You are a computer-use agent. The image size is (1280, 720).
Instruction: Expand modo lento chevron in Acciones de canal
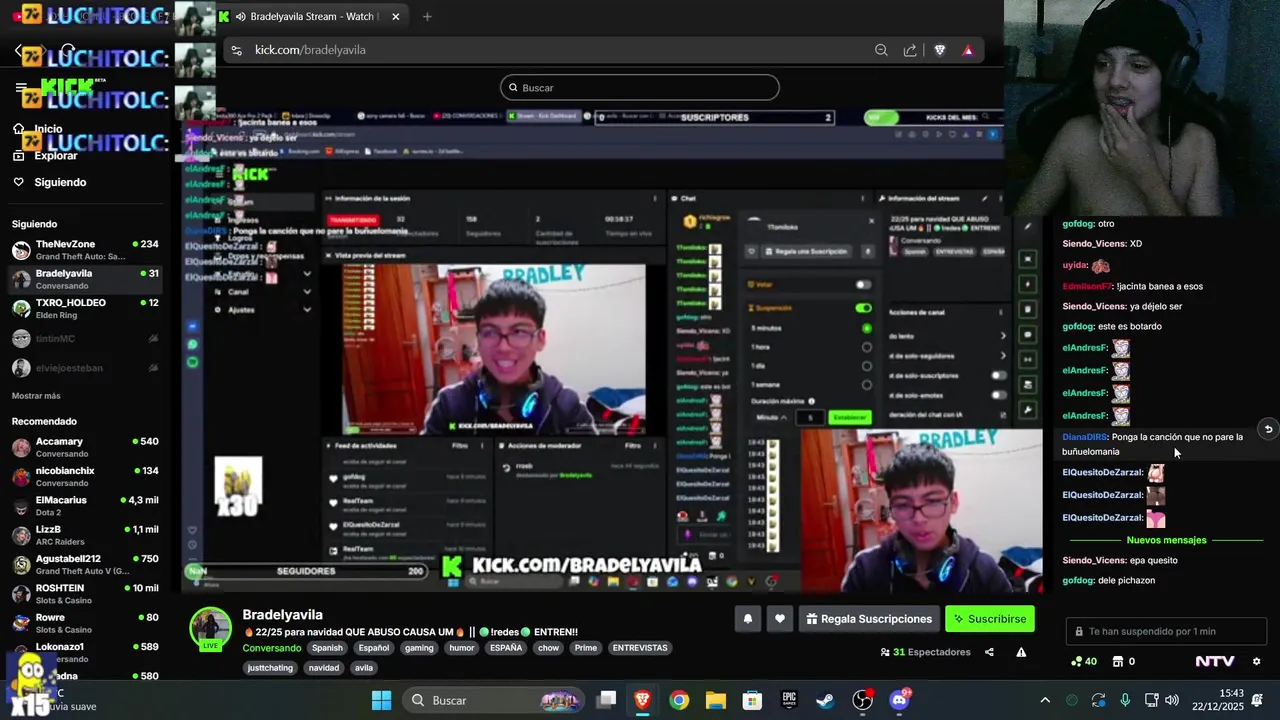(x=1003, y=336)
